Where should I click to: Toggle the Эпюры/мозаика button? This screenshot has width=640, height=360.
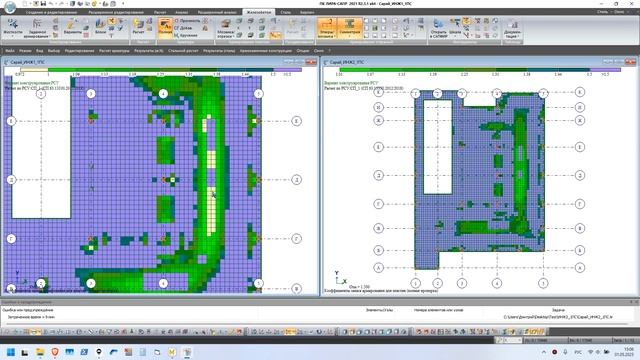327,28
